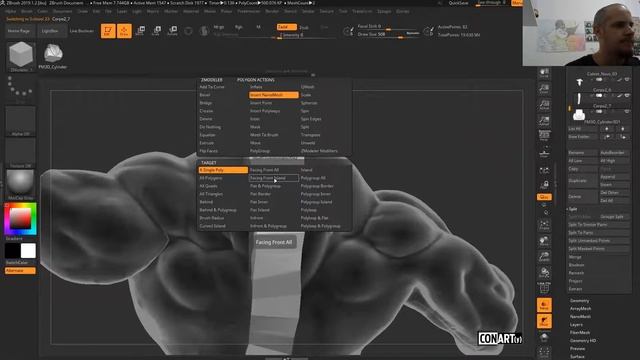The width and height of the screenshot is (640, 360).
Task: Open the Preferences menu
Action: pyautogui.click(x=249, y=11)
